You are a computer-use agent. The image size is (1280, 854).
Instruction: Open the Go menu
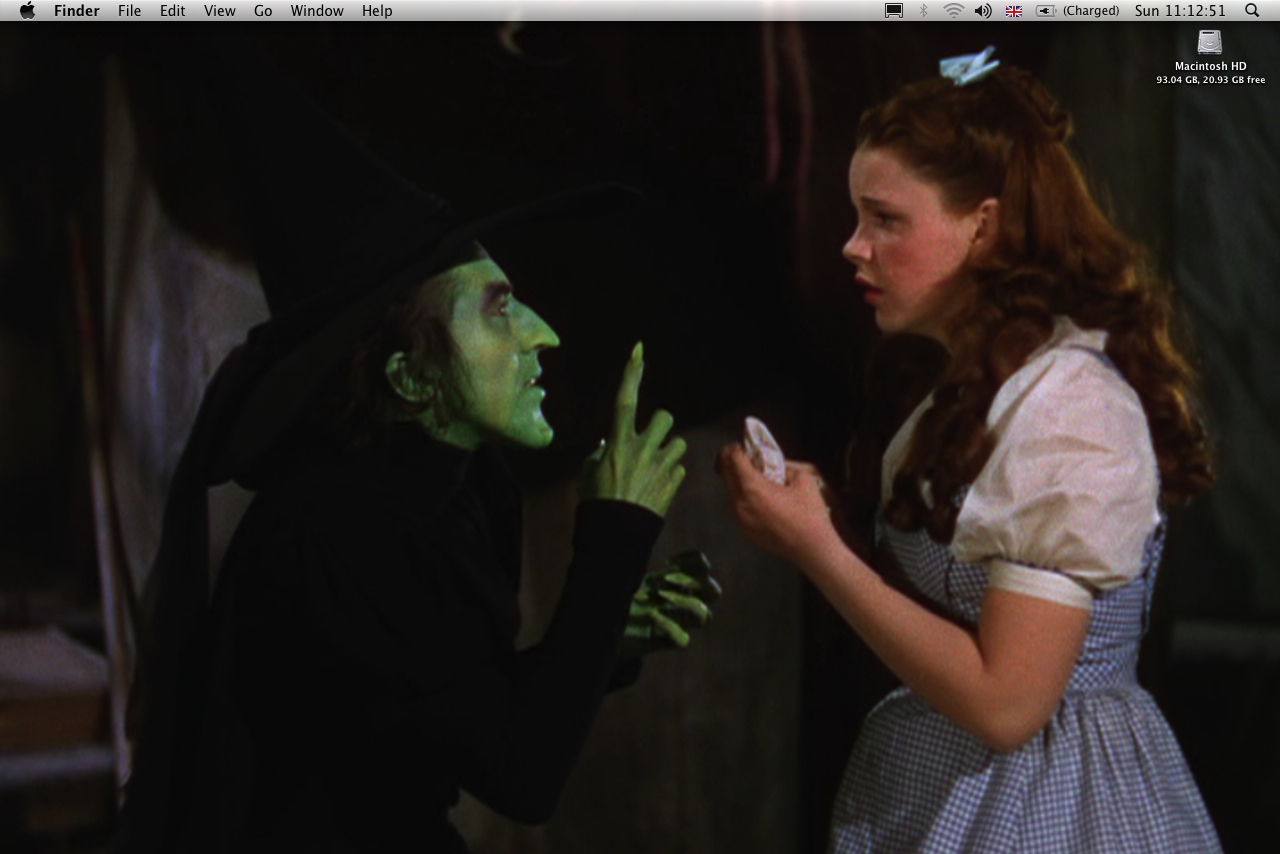[x=263, y=11]
